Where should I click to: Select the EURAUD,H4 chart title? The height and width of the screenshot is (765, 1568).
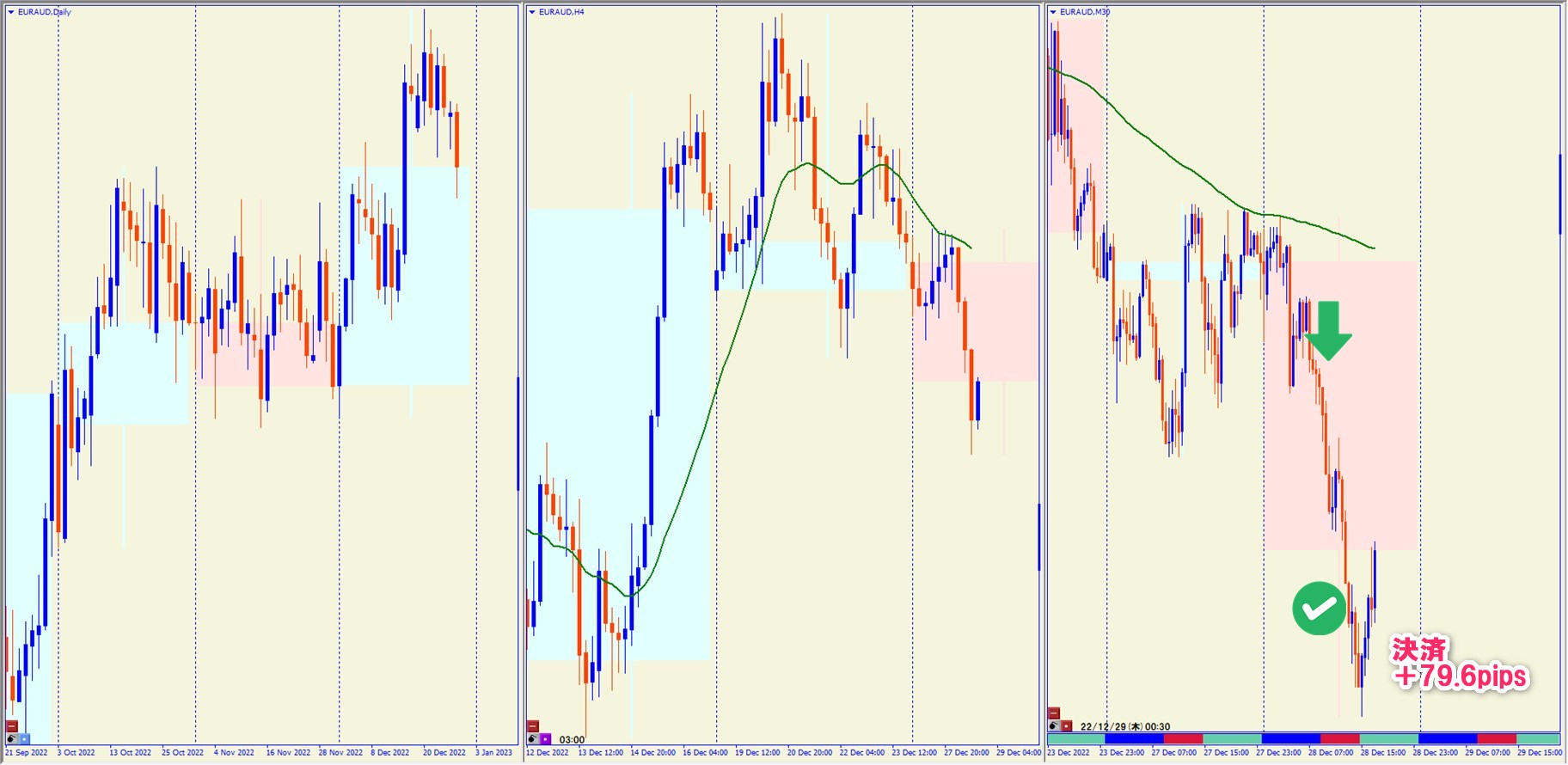click(x=561, y=12)
